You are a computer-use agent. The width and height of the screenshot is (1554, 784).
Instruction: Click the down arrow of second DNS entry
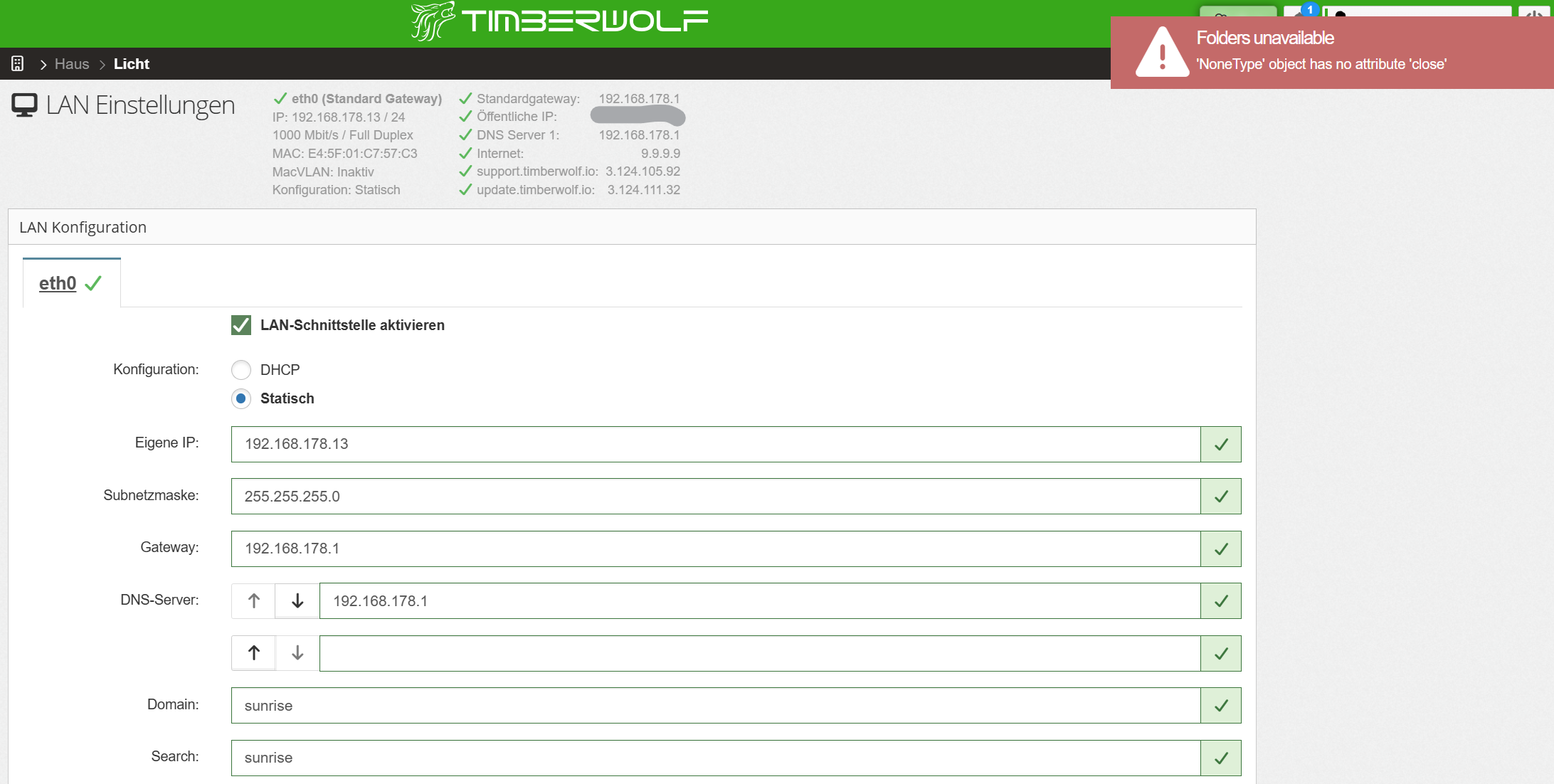[x=297, y=653]
